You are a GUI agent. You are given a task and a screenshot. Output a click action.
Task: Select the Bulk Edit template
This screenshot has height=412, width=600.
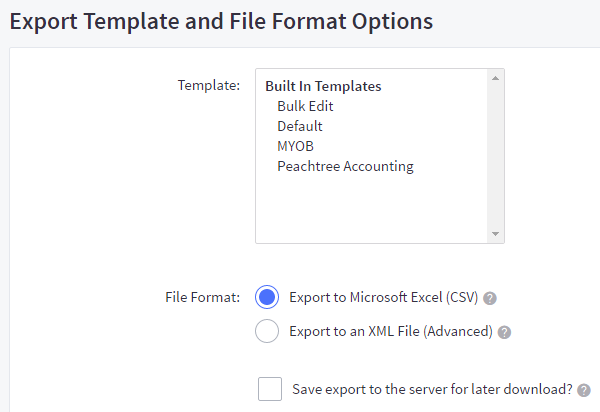pyautogui.click(x=305, y=106)
